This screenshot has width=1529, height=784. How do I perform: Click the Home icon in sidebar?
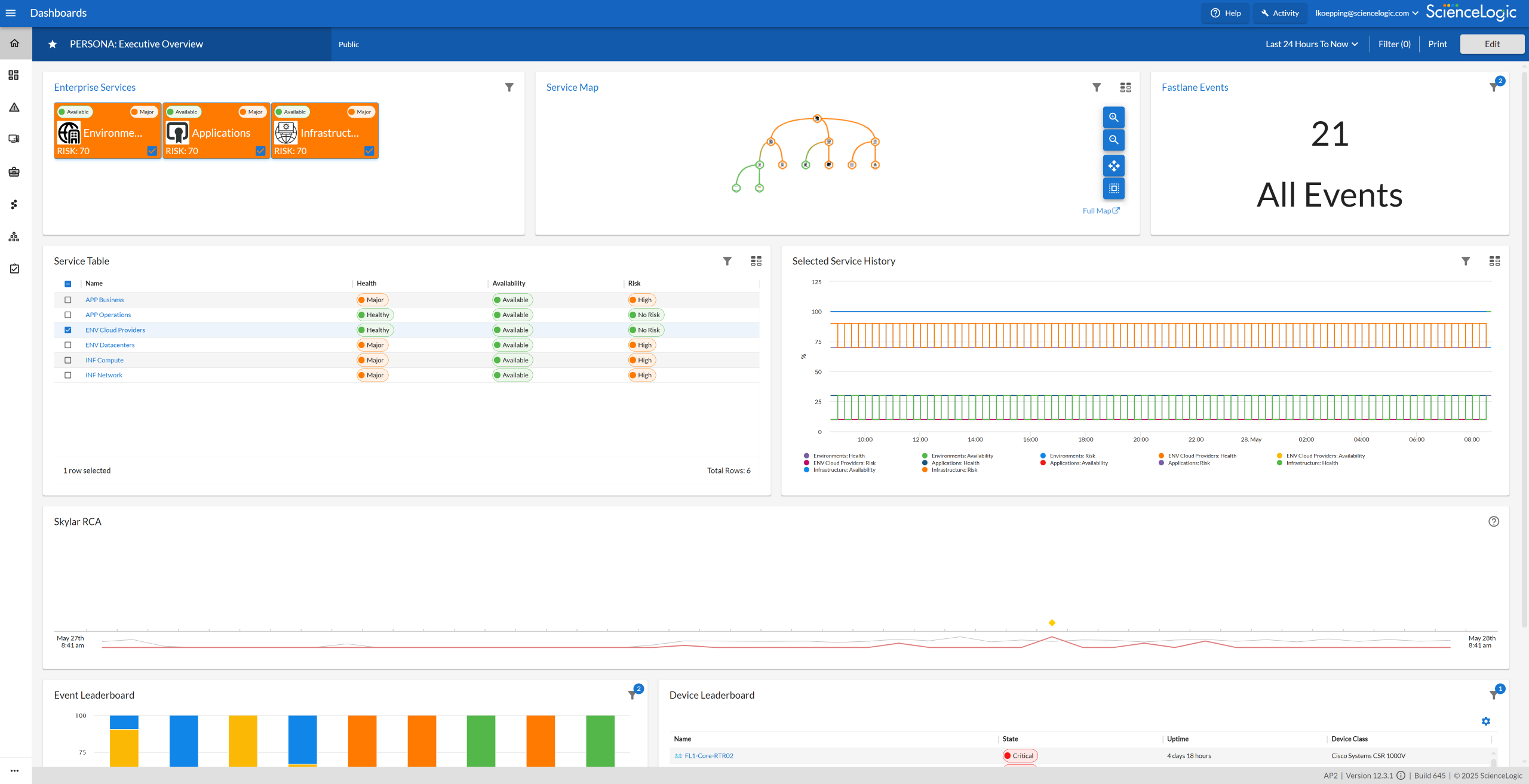pyautogui.click(x=15, y=44)
